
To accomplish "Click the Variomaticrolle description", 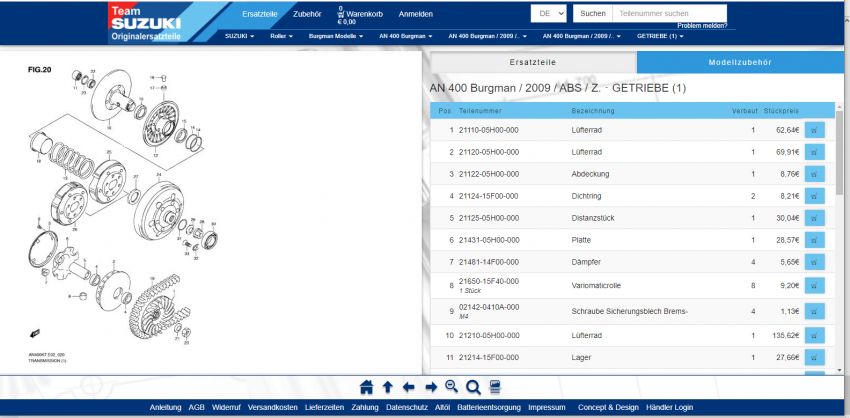I will 596,285.
